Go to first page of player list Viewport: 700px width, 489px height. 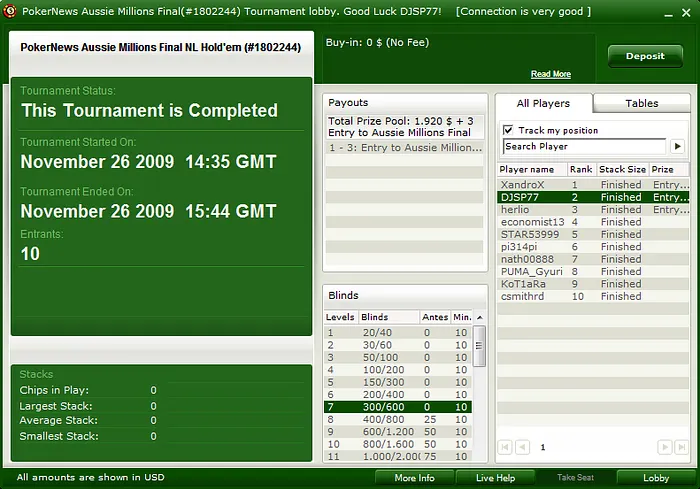pos(505,447)
